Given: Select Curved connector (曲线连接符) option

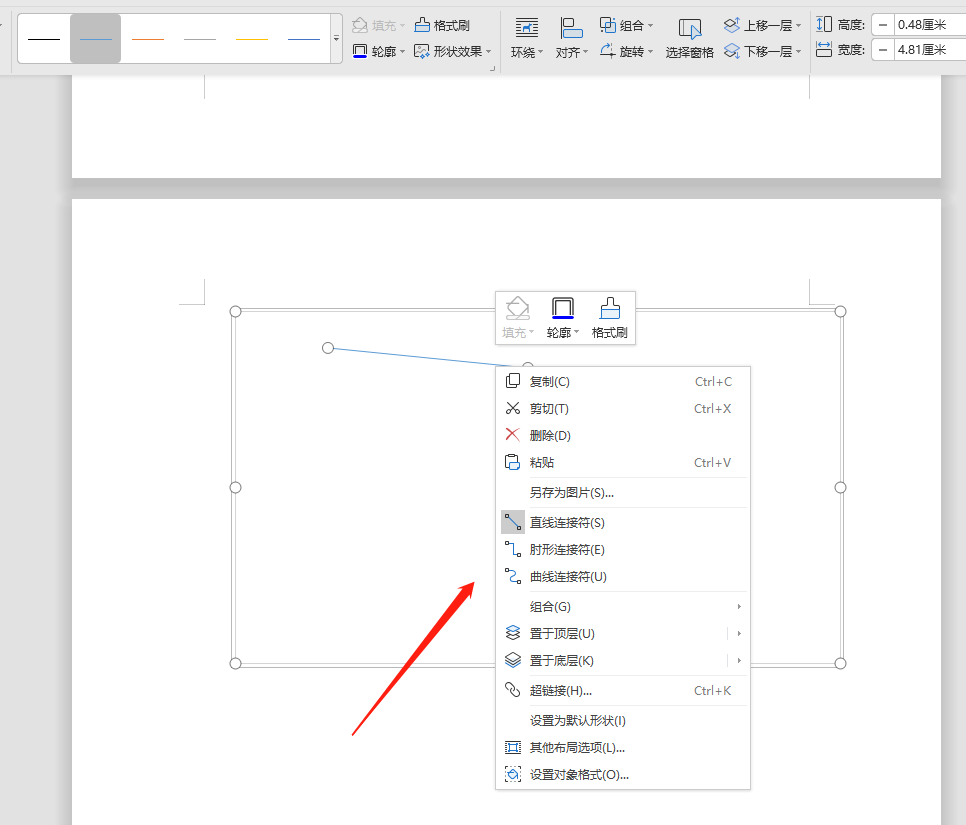Looking at the screenshot, I should pyautogui.click(x=568, y=576).
